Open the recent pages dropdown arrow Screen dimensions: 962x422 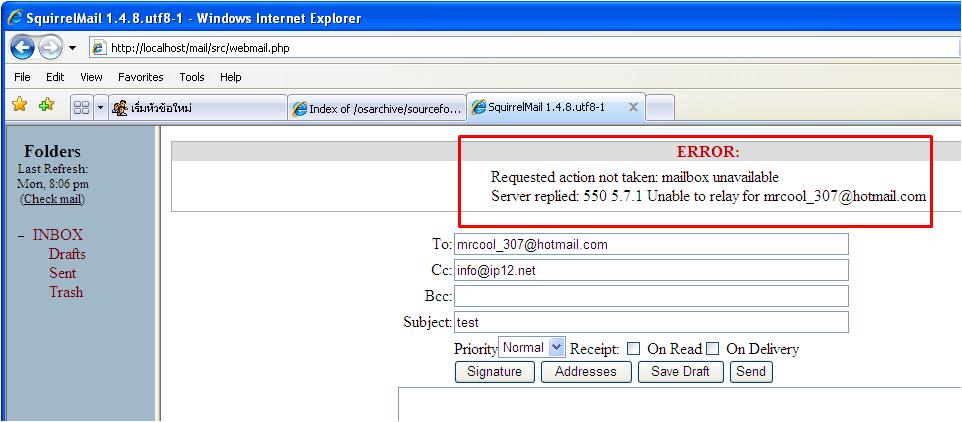pos(72,48)
